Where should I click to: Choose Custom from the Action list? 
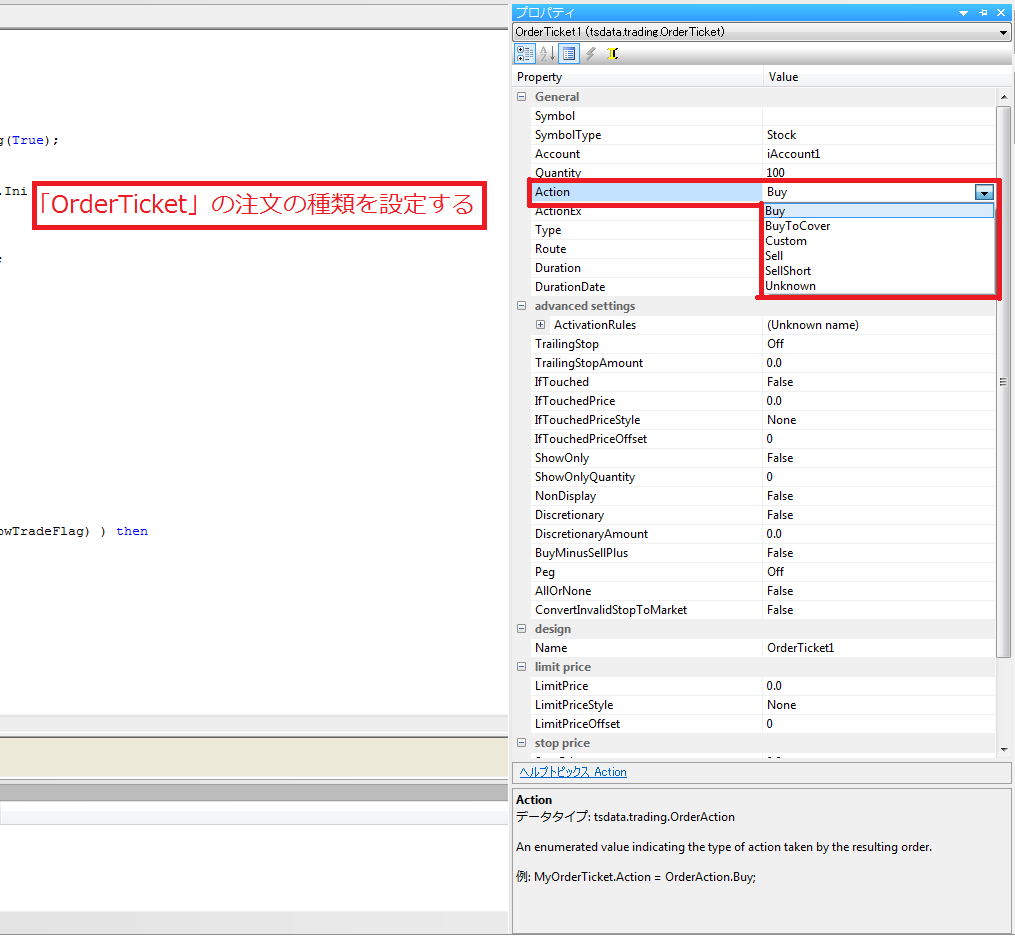coord(878,241)
